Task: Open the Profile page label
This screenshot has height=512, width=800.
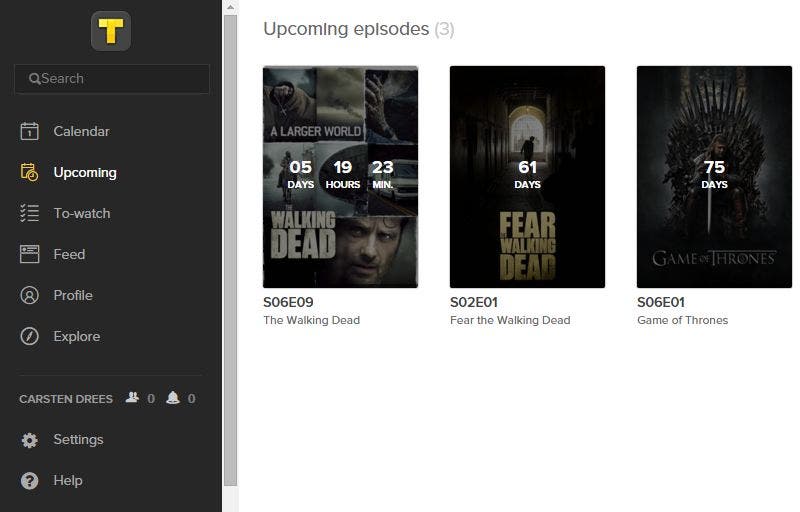Action: pyautogui.click(x=73, y=295)
